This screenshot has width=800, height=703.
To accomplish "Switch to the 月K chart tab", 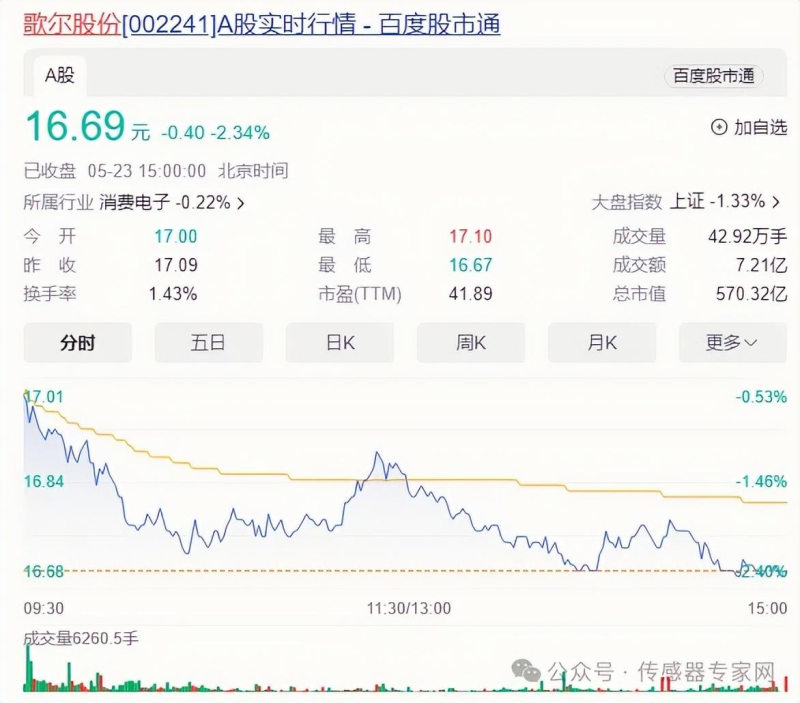I will tap(602, 342).
